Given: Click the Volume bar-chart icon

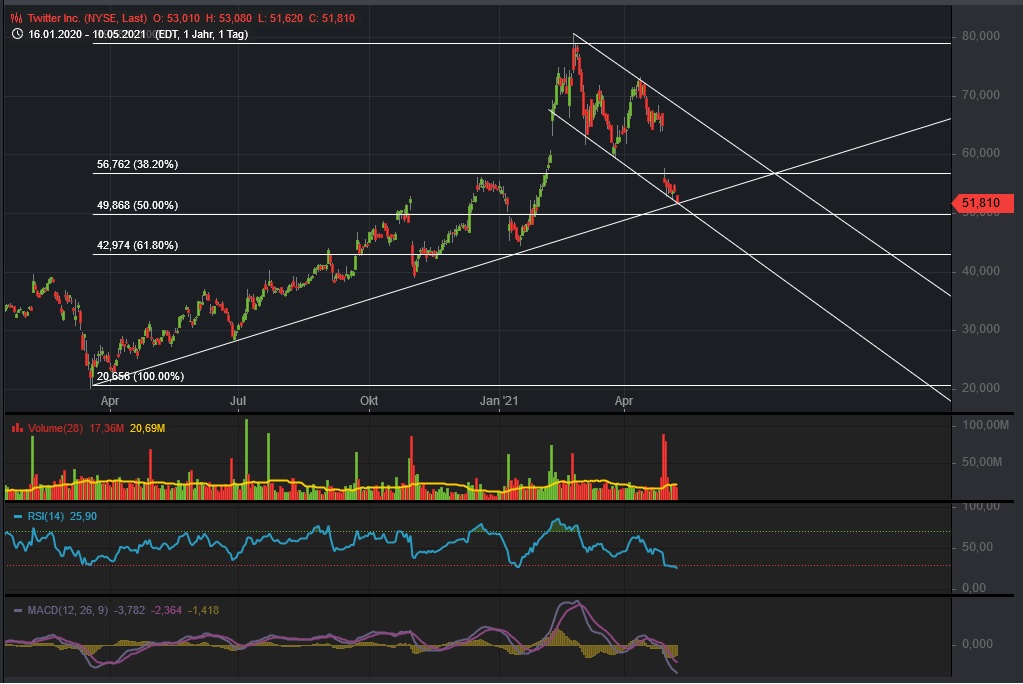Looking at the screenshot, I should pyautogui.click(x=18, y=428).
